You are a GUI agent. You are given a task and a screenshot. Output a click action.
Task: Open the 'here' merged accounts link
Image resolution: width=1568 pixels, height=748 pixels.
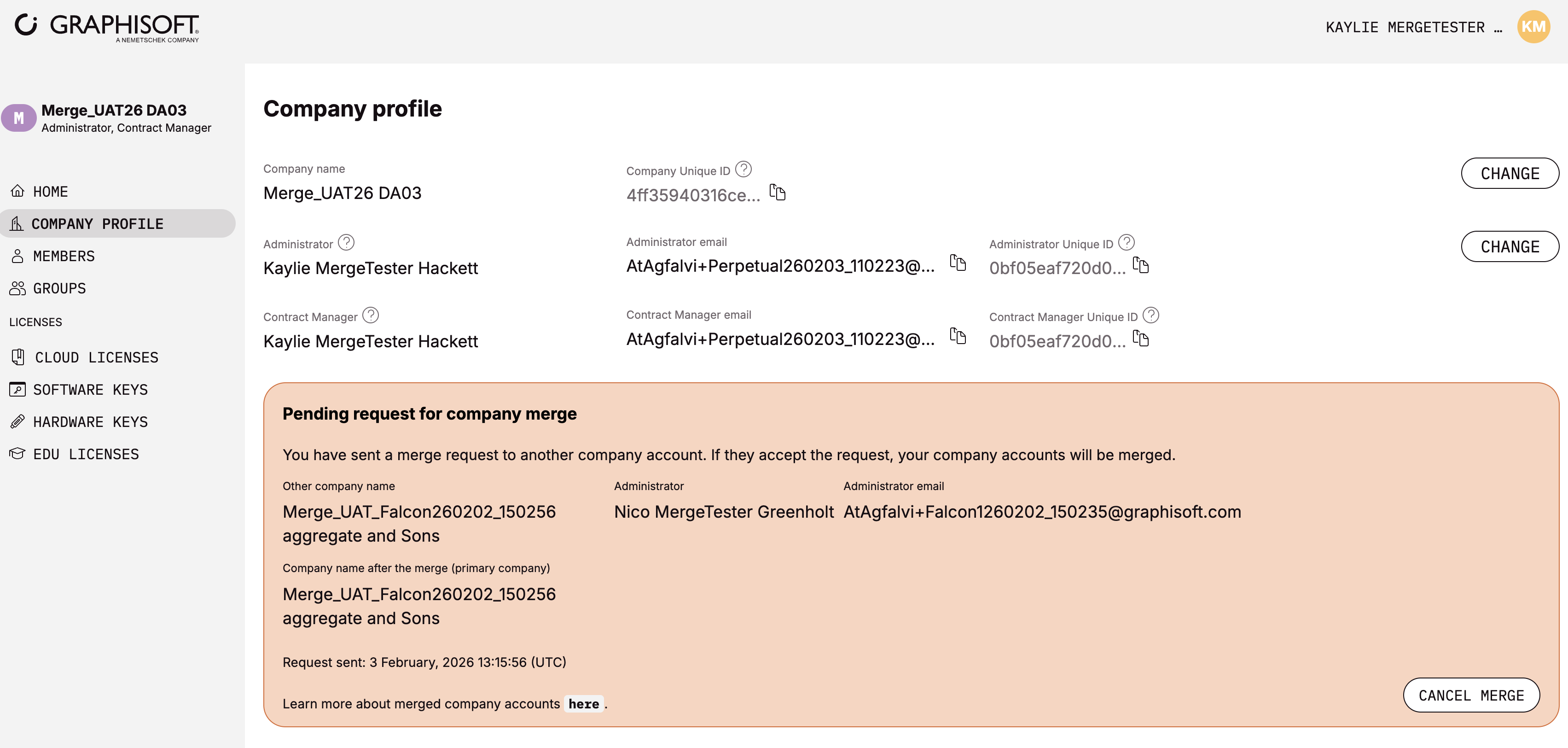coord(583,704)
